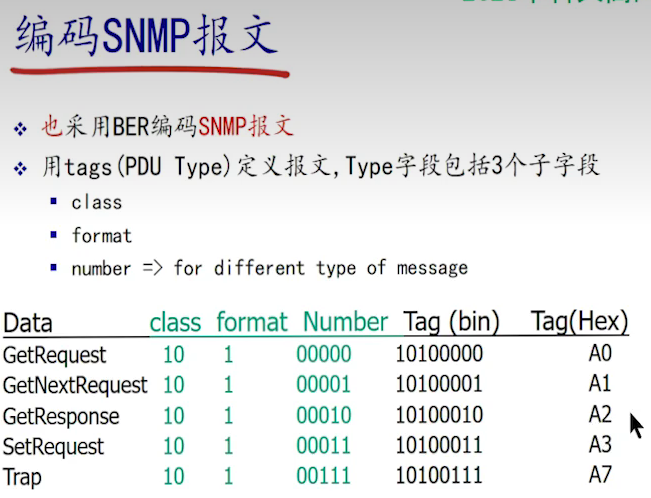The width and height of the screenshot is (651, 498).
Task: Click hex tag A0
Action: point(600,353)
